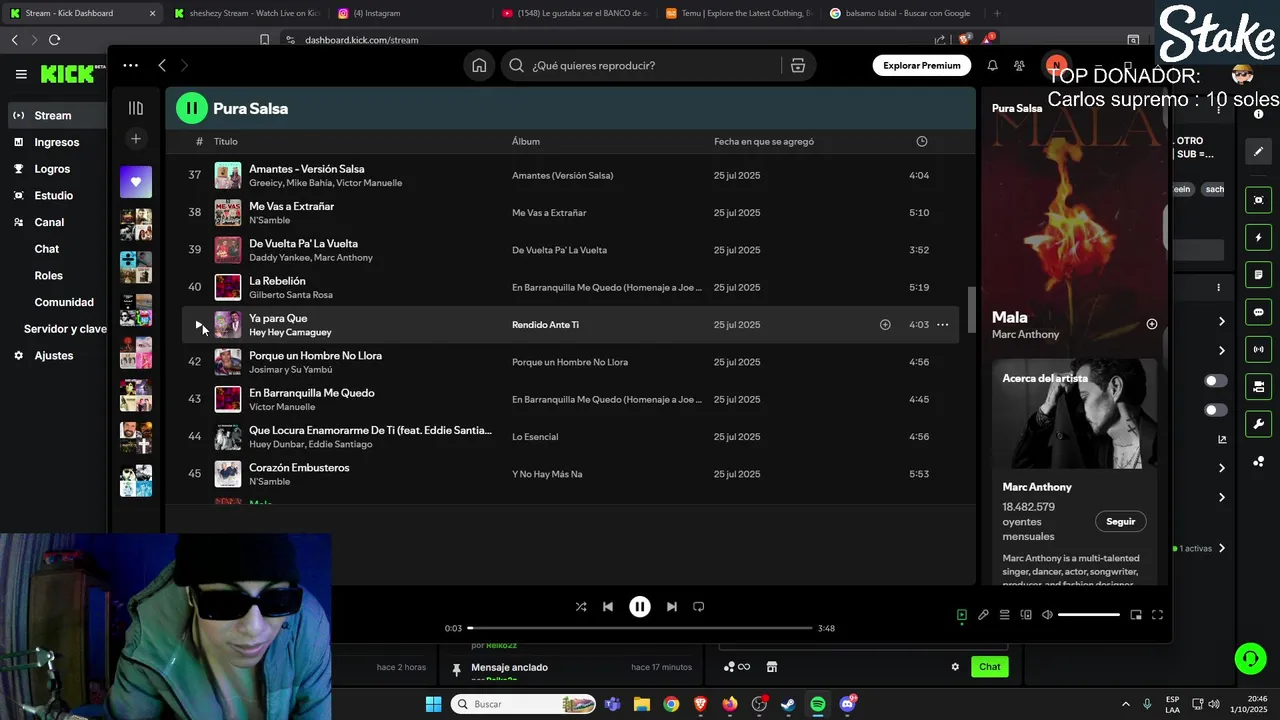
Task: Enter full screen in the Spotify player
Action: (x=1157, y=615)
